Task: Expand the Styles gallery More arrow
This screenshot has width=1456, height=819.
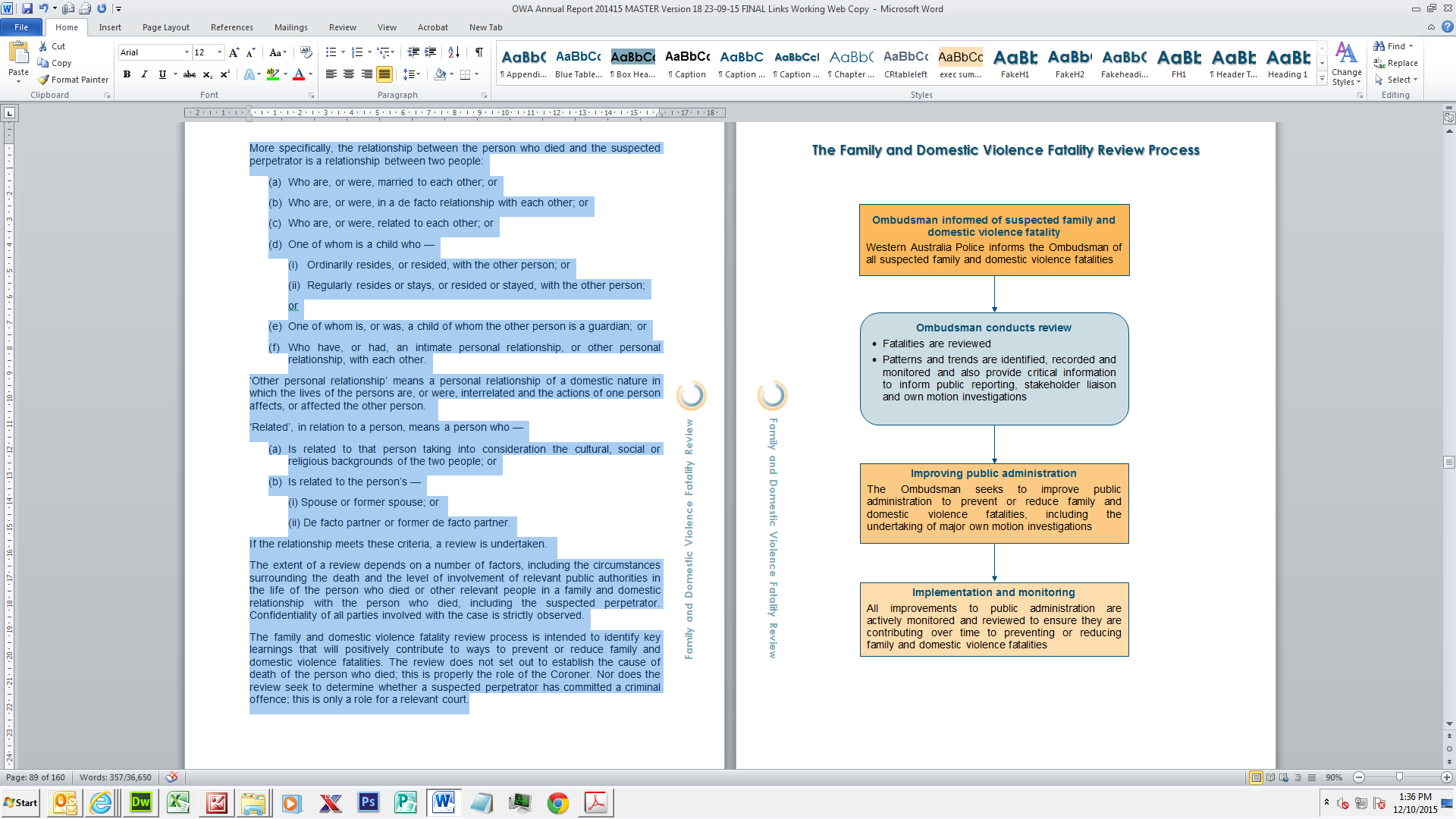Action: point(1323,78)
